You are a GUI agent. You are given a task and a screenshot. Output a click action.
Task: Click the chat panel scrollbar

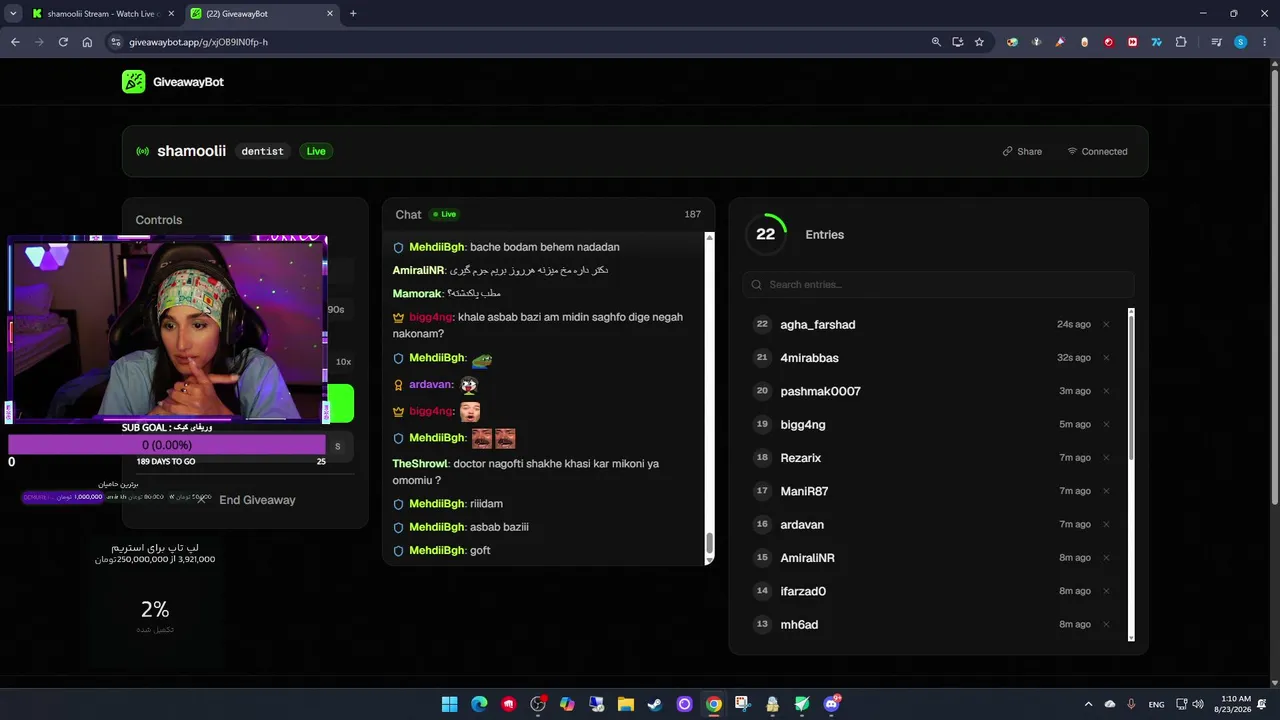pyautogui.click(x=710, y=542)
